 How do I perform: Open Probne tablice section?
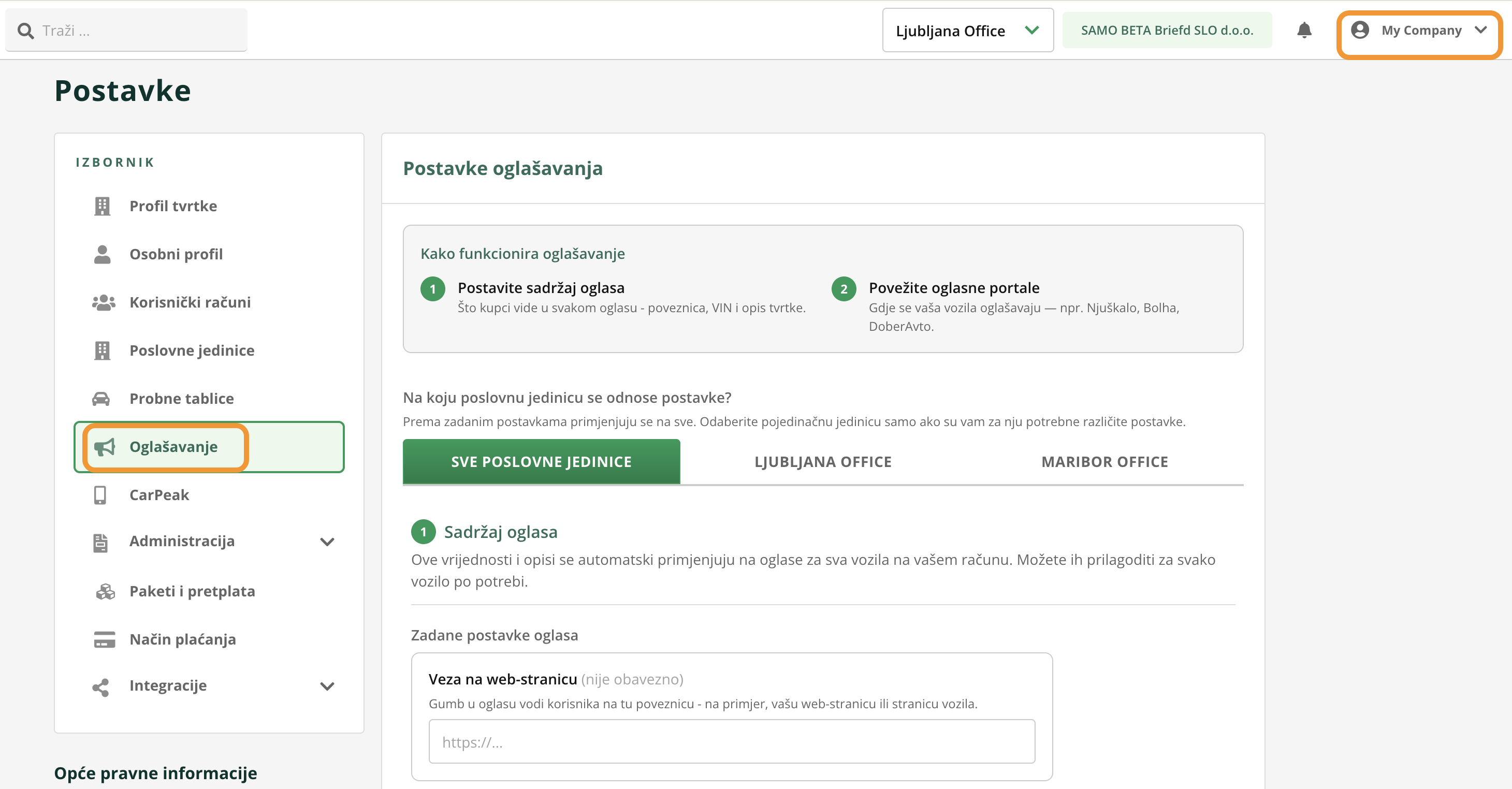click(209, 399)
